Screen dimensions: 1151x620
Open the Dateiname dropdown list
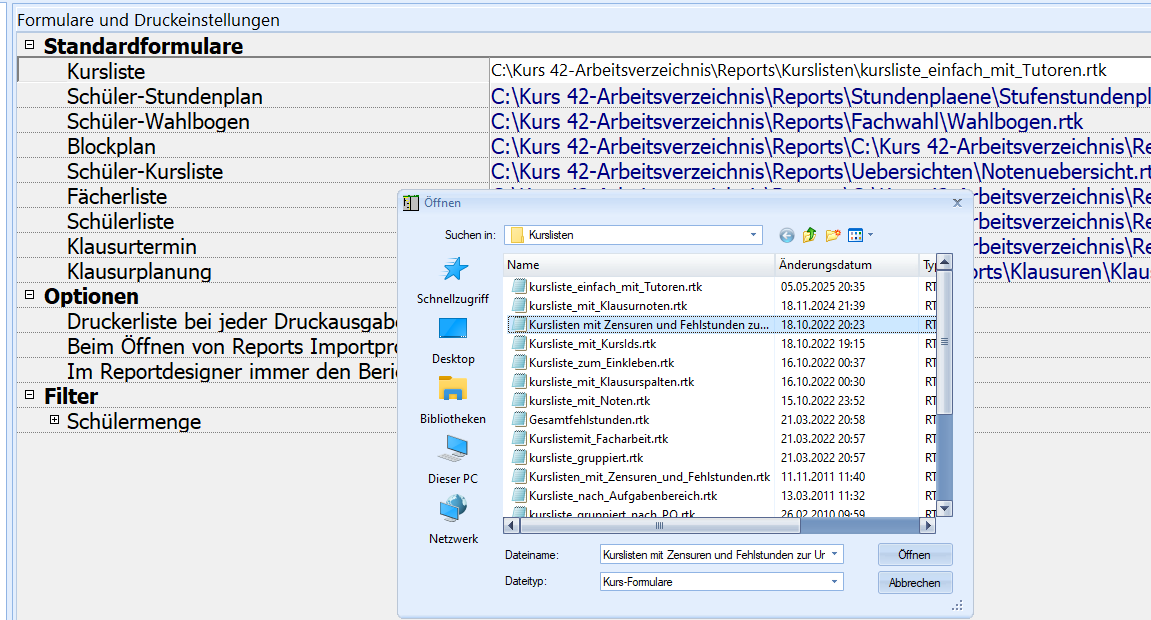coord(835,555)
